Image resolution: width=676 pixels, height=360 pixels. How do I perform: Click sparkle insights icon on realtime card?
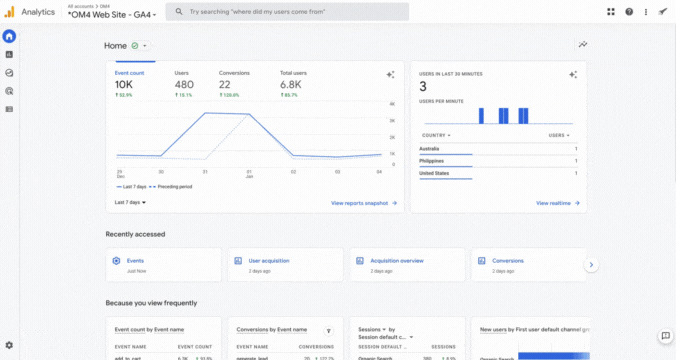pos(573,75)
